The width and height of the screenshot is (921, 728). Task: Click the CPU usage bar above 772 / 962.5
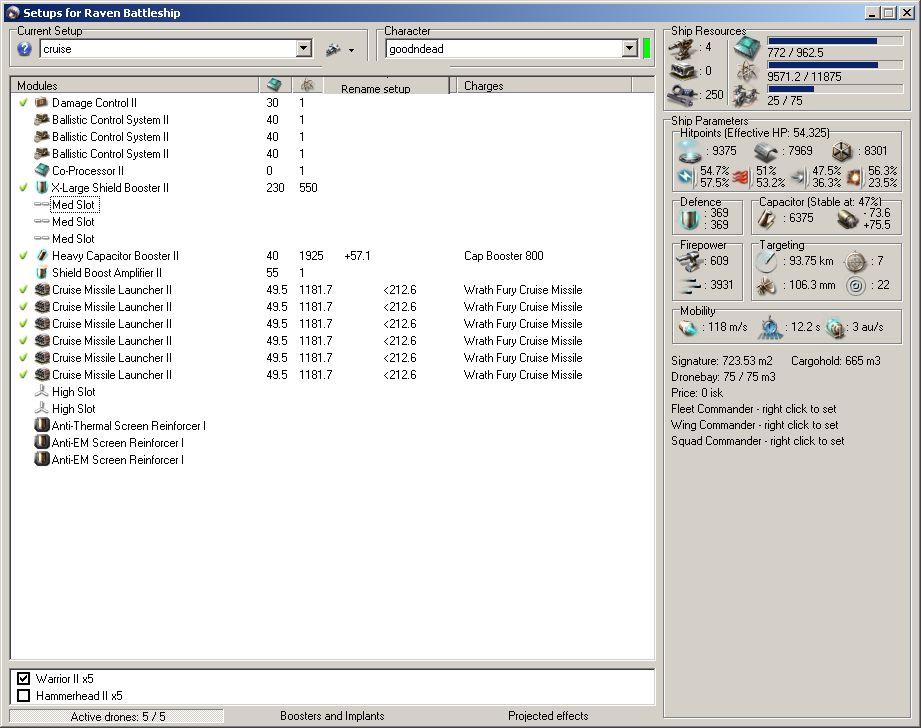[835, 41]
